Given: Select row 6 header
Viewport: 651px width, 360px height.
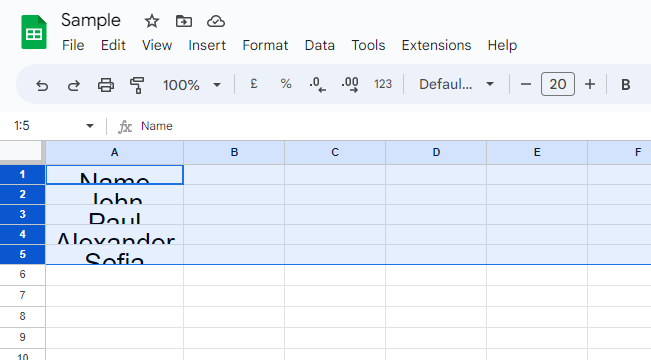Looking at the screenshot, I should [22, 274].
